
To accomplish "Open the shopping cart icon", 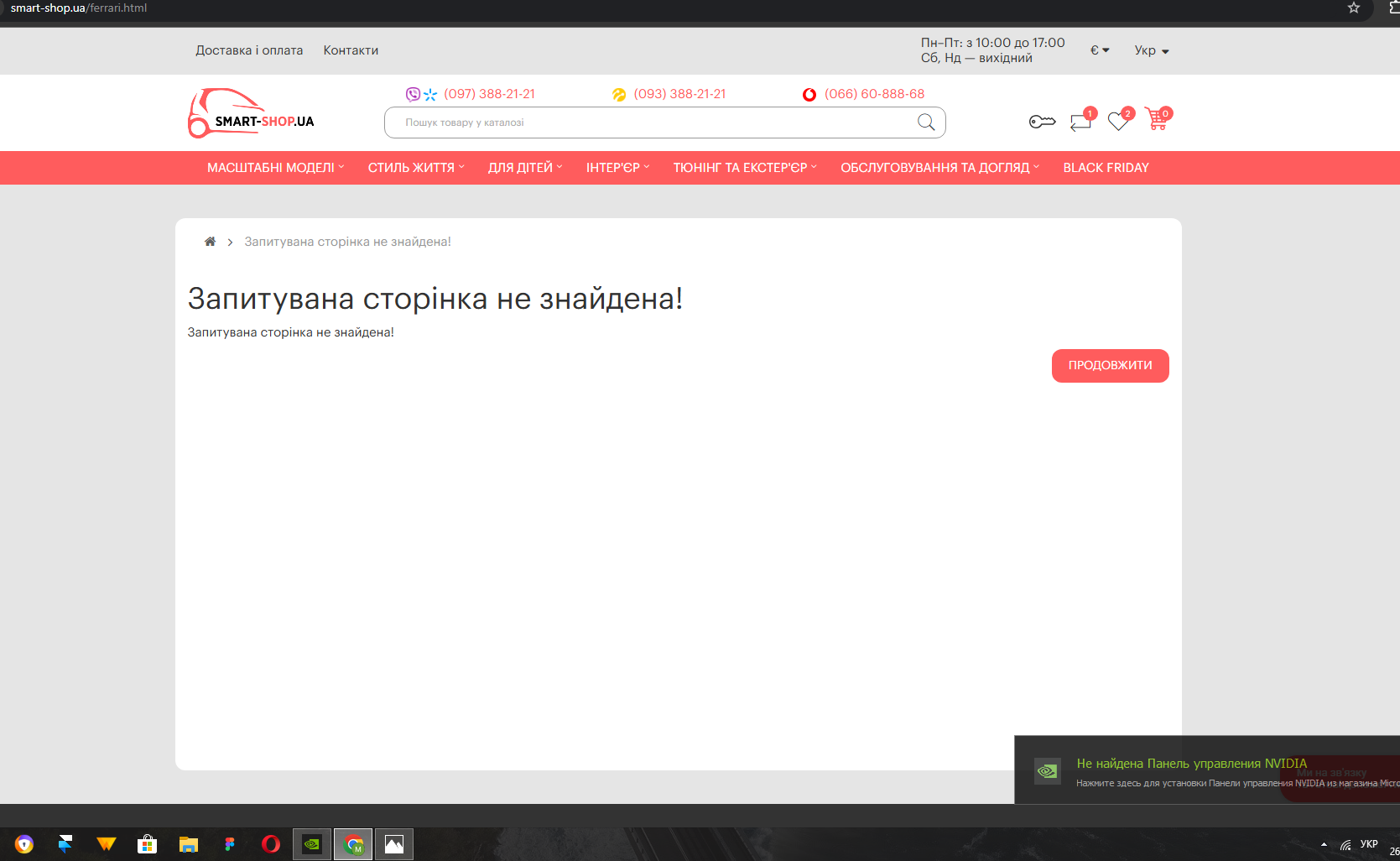I will [x=1156, y=120].
